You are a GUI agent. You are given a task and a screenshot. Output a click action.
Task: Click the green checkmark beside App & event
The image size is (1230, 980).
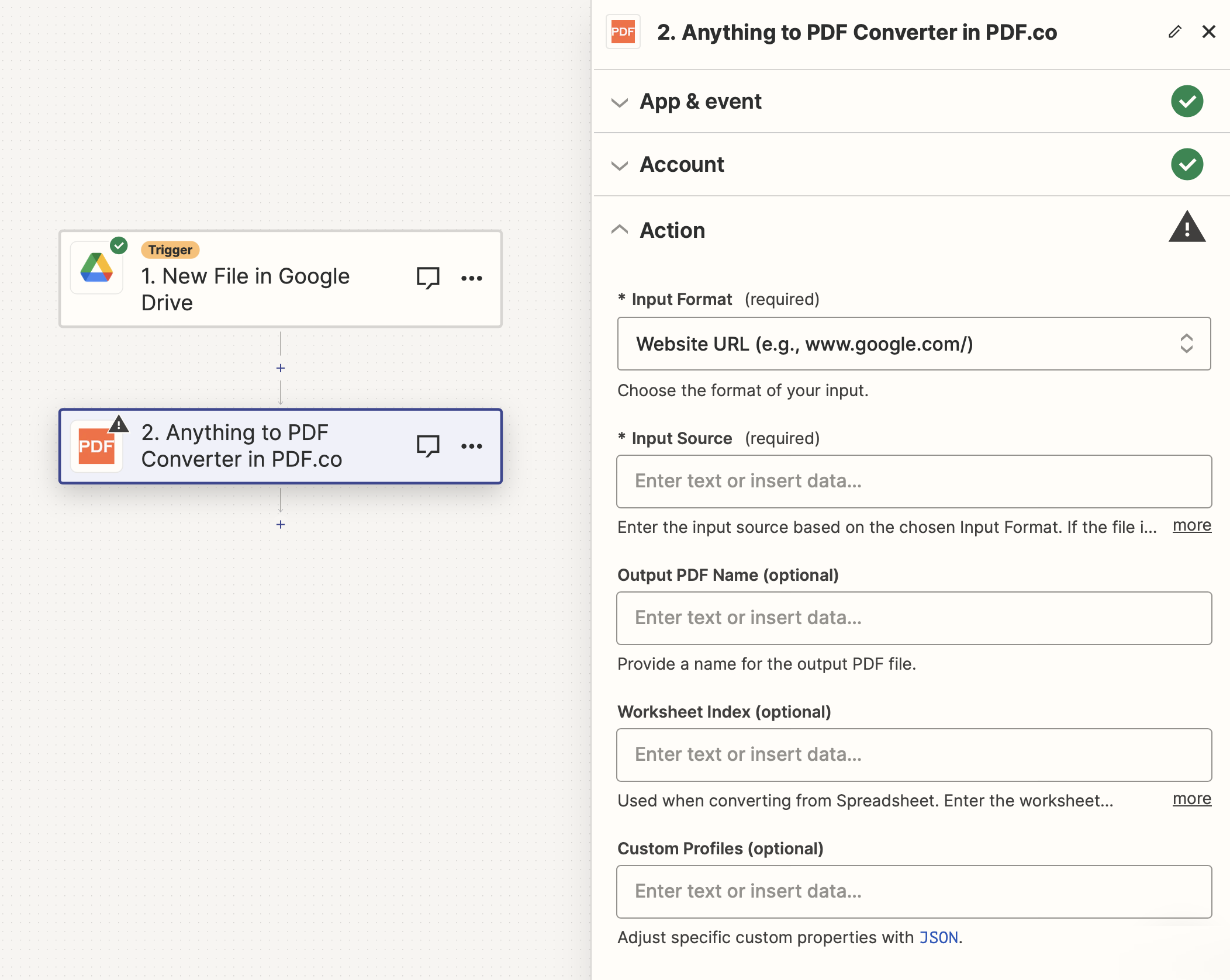coord(1187,101)
